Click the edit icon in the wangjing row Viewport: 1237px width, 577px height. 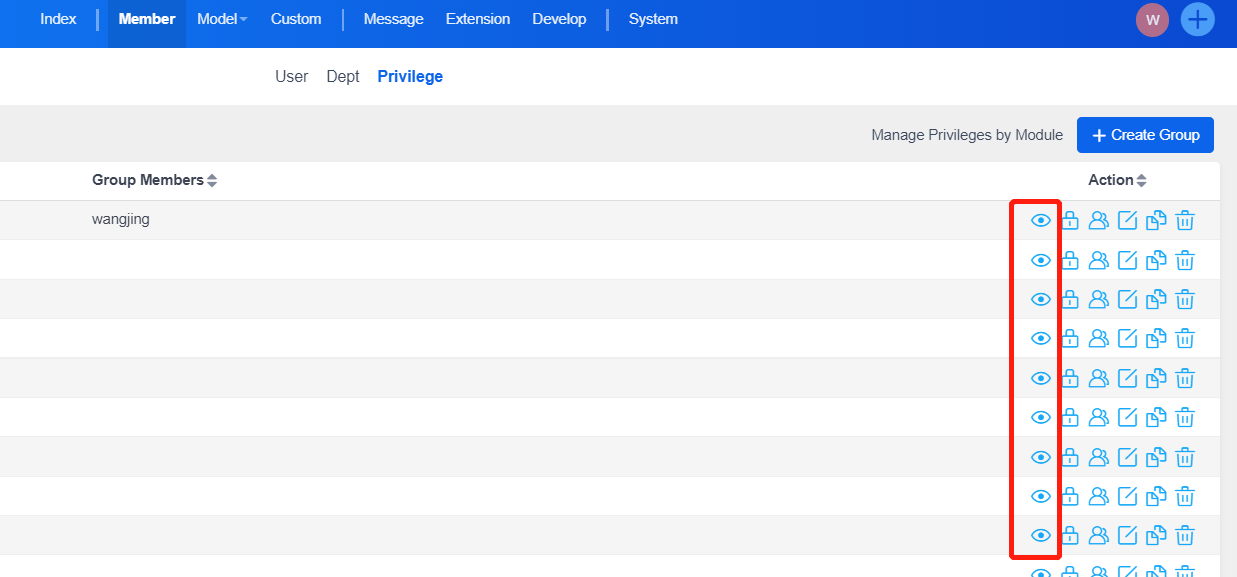click(1127, 221)
